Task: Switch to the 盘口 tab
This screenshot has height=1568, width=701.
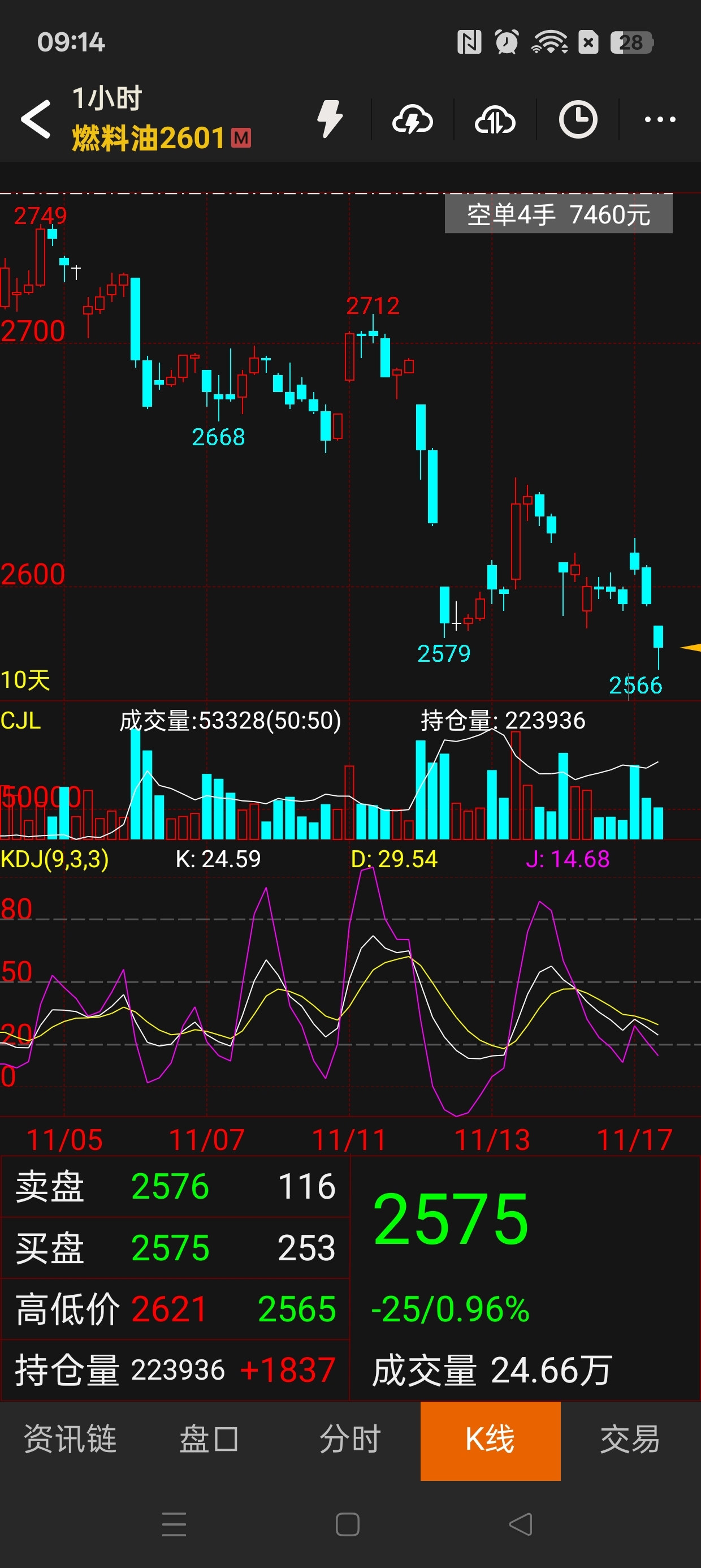Action: (x=209, y=1440)
